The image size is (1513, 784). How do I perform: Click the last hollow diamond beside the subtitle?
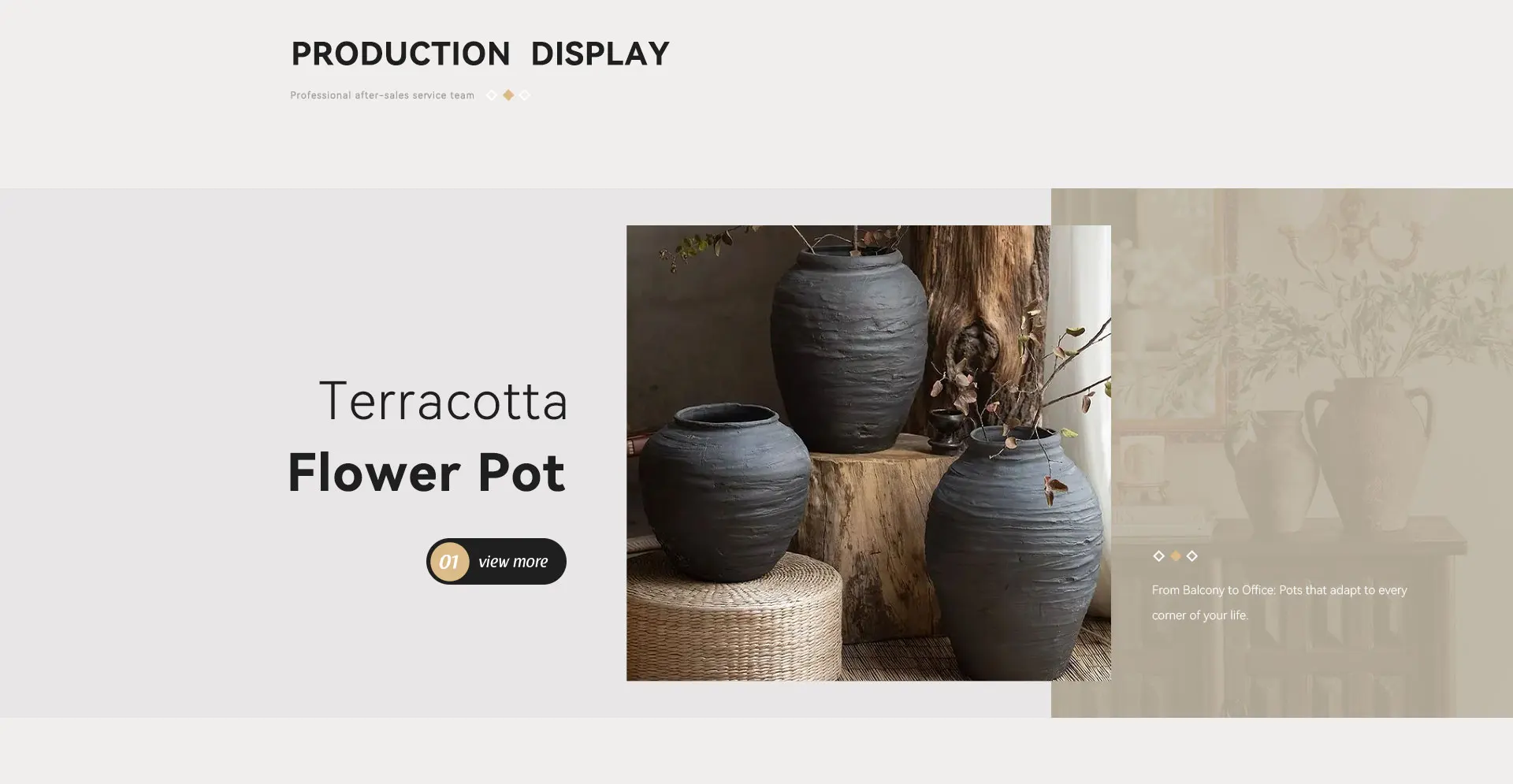[525, 95]
